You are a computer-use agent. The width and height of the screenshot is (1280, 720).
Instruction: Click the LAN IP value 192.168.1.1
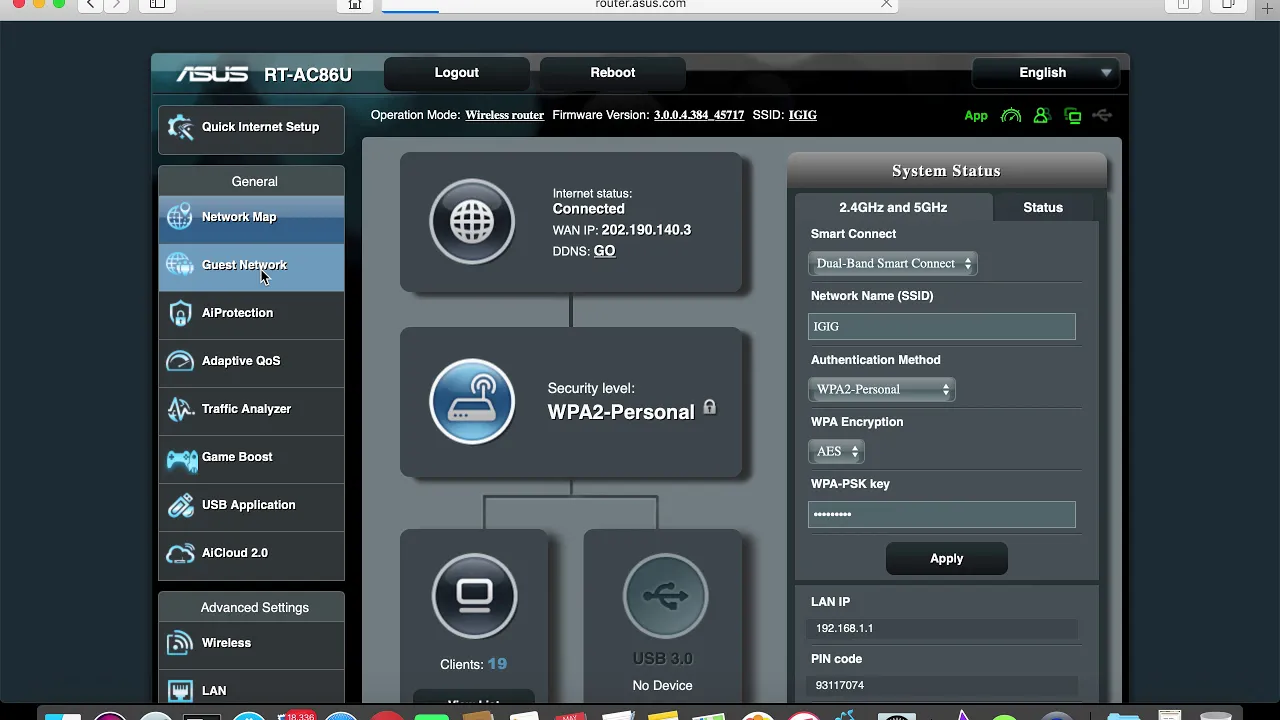click(x=844, y=628)
